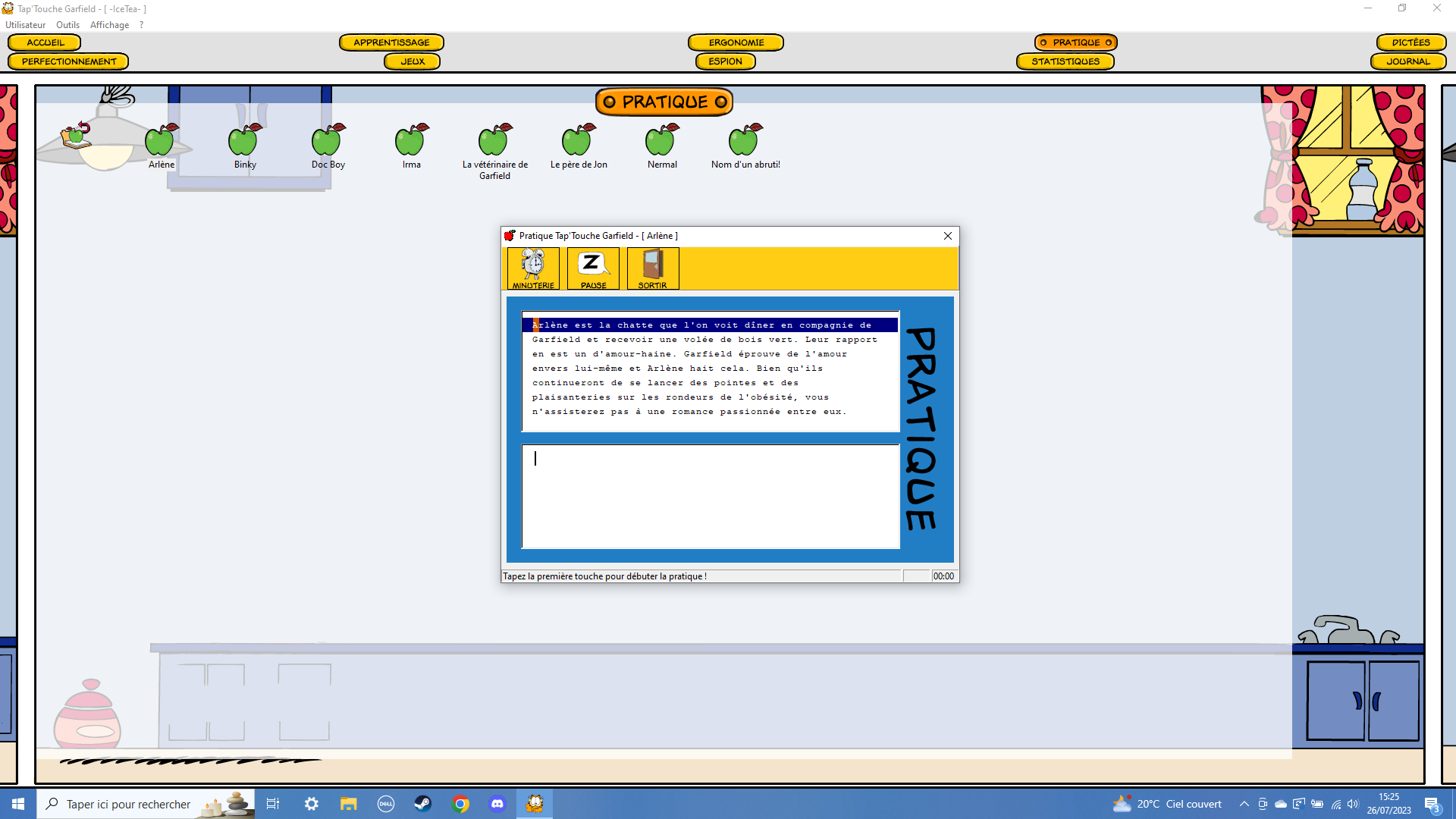Click the apple-on-book return icon

pos(76,135)
